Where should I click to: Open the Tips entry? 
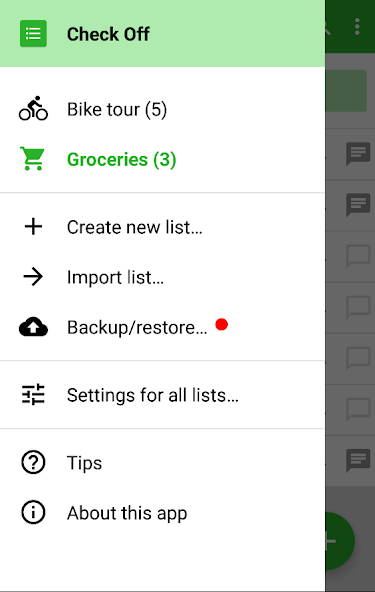pos(162,463)
